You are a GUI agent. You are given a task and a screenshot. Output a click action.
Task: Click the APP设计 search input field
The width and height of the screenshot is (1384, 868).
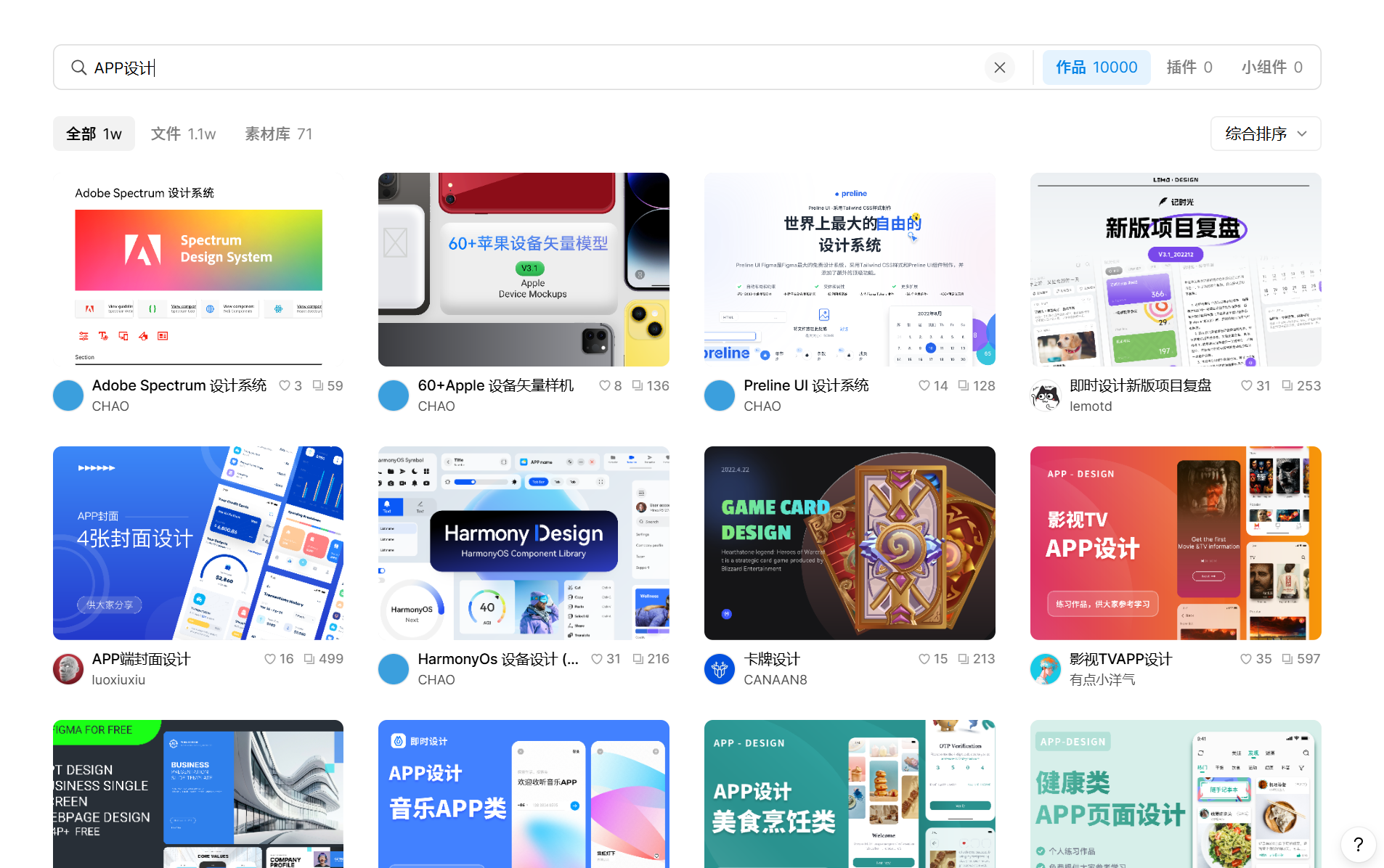click(534, 67)
